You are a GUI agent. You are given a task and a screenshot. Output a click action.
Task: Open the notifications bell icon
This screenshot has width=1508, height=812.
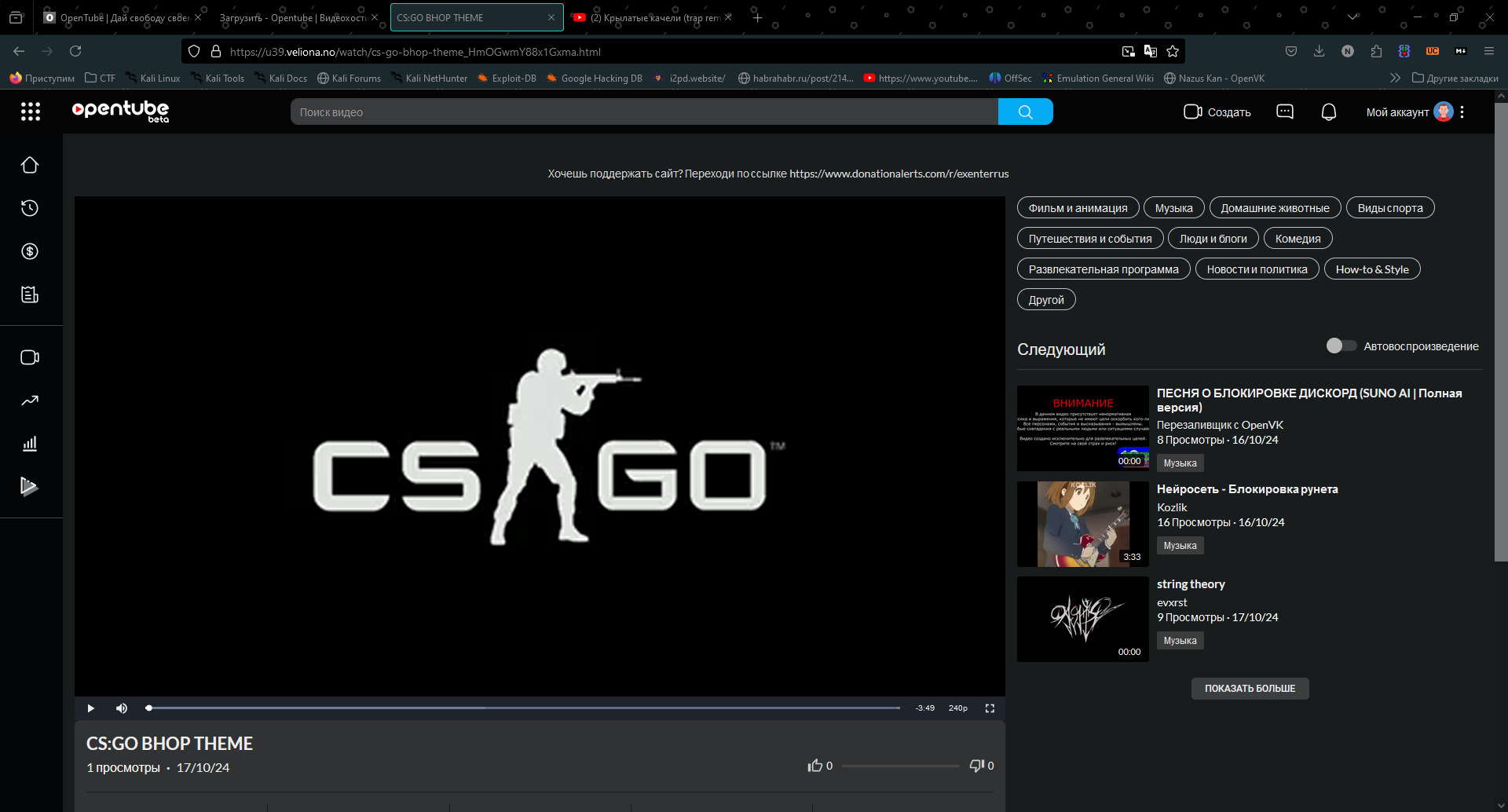[x=1328, y=112]
